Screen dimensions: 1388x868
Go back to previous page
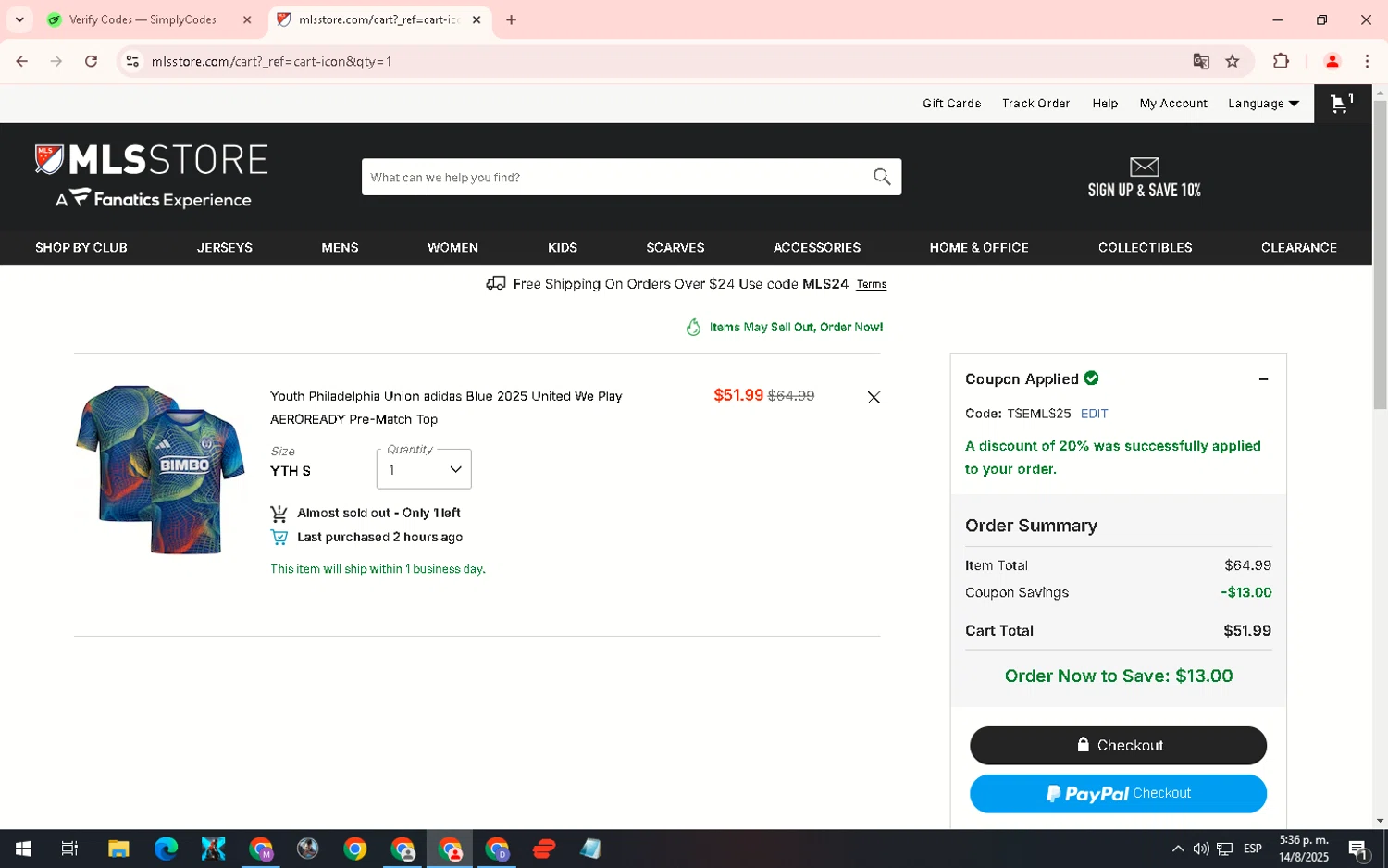[x=22, y=61]
